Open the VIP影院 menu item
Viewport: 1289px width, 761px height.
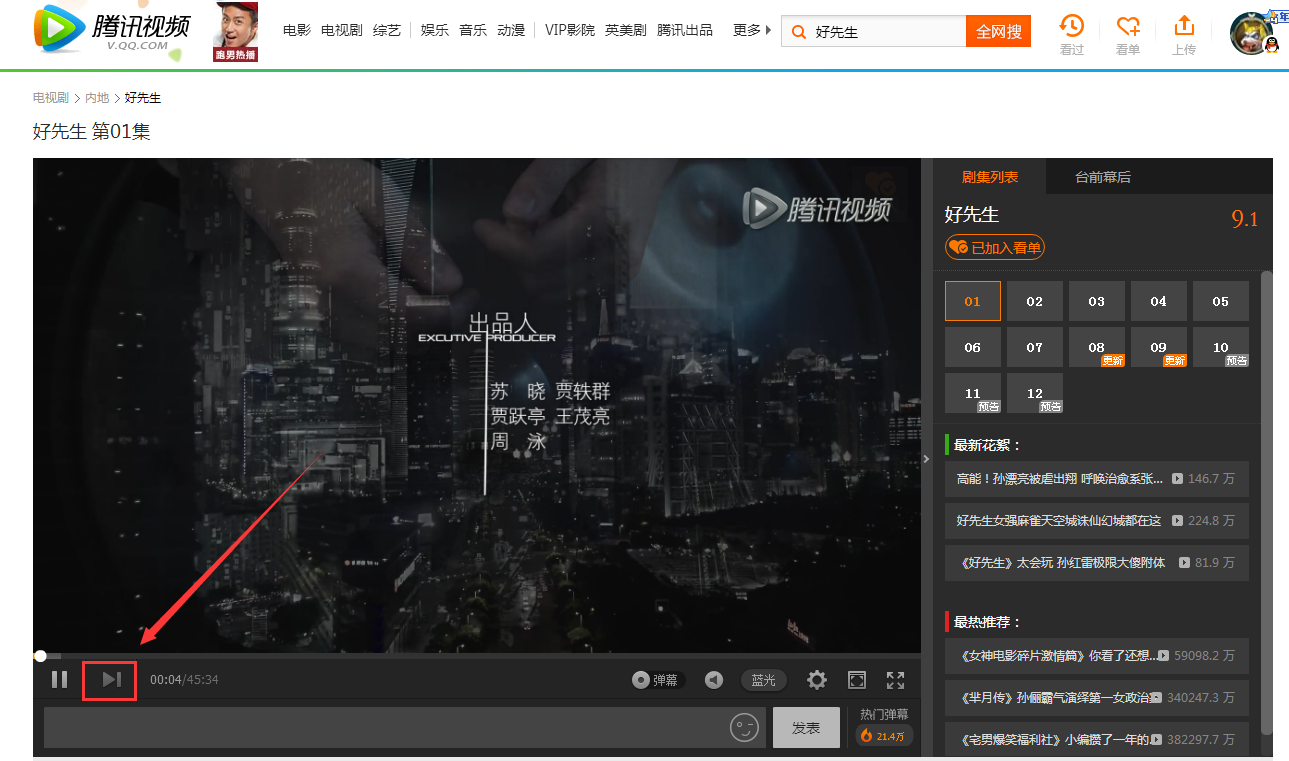tap(570, 30)
